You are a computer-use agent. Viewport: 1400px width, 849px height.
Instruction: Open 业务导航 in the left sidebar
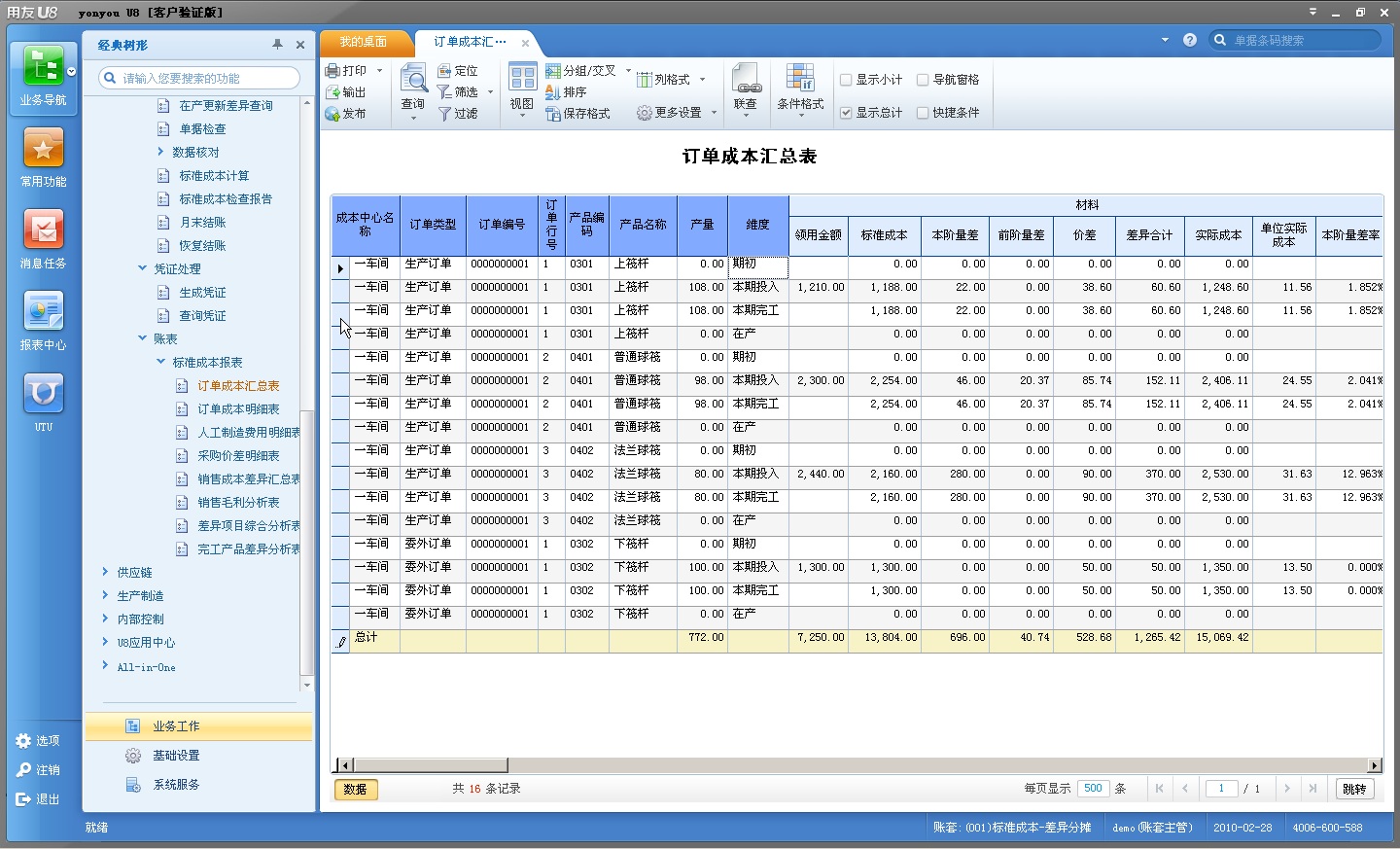point(43,76)
